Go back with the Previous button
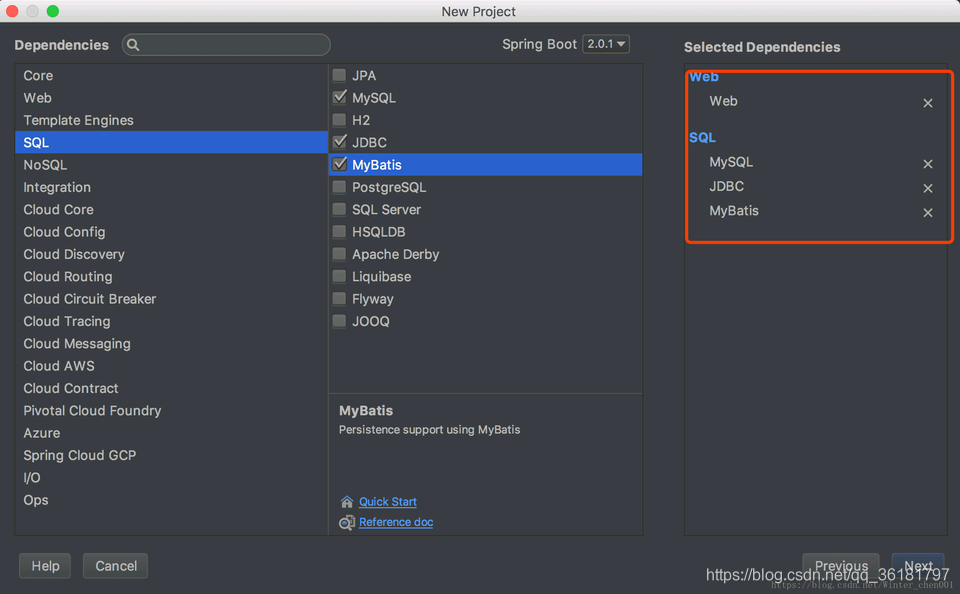This screenshot has width=960, height=594. click(841, 565)
